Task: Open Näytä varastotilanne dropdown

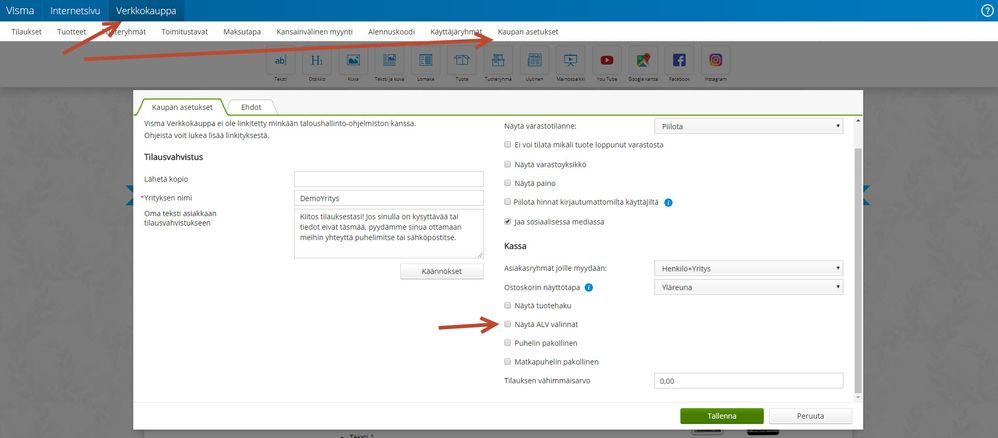Action: coord(748,127)
